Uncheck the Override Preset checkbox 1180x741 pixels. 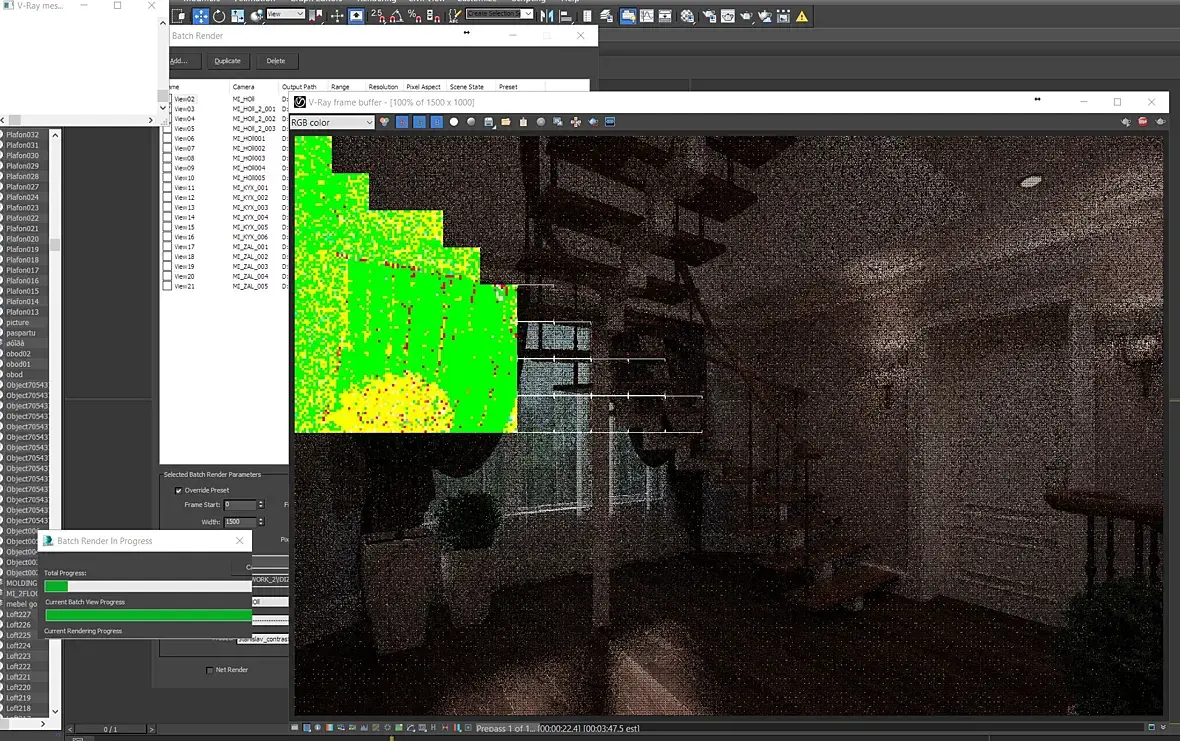pyautogui.click(x=178, y=490)
